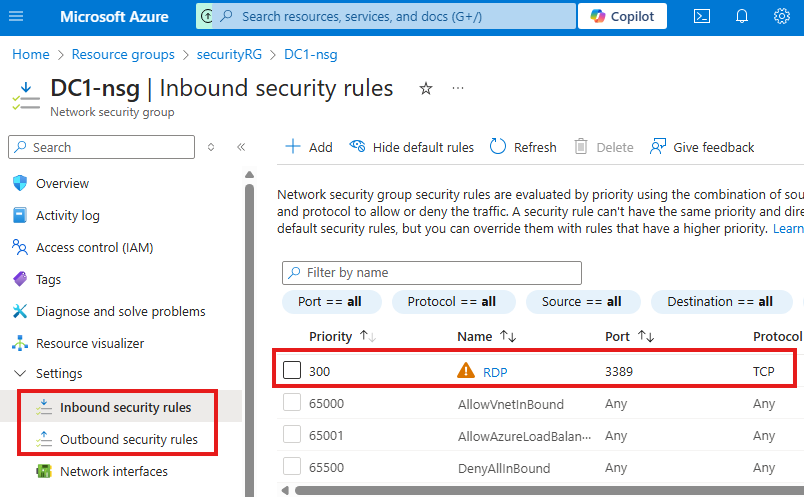804x497 pixels.
Task: Open the Destination == all filter
Action: (x=721, y=302)
